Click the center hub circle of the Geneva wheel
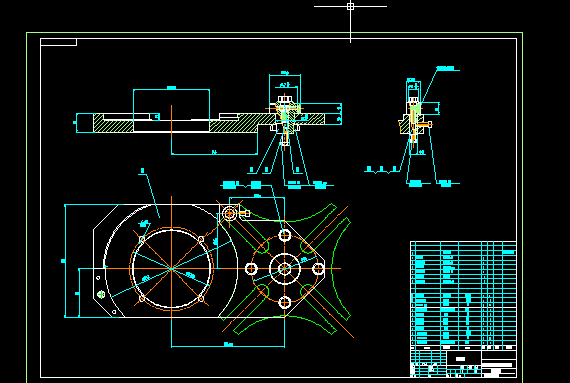This screenshot has height=383, width=570. click(x=285, y=269)
